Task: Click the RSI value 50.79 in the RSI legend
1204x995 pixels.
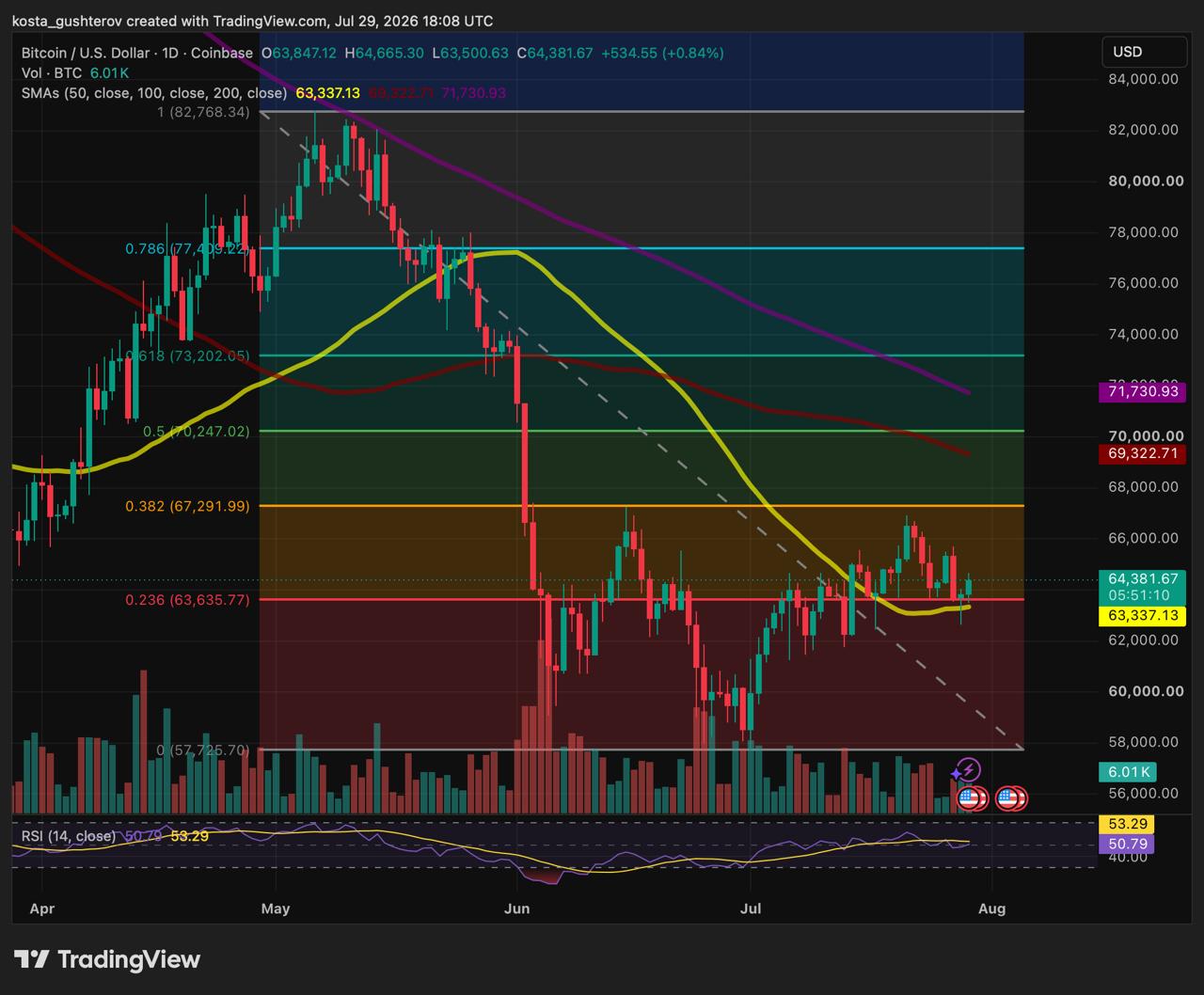Action: pos(143,836)
